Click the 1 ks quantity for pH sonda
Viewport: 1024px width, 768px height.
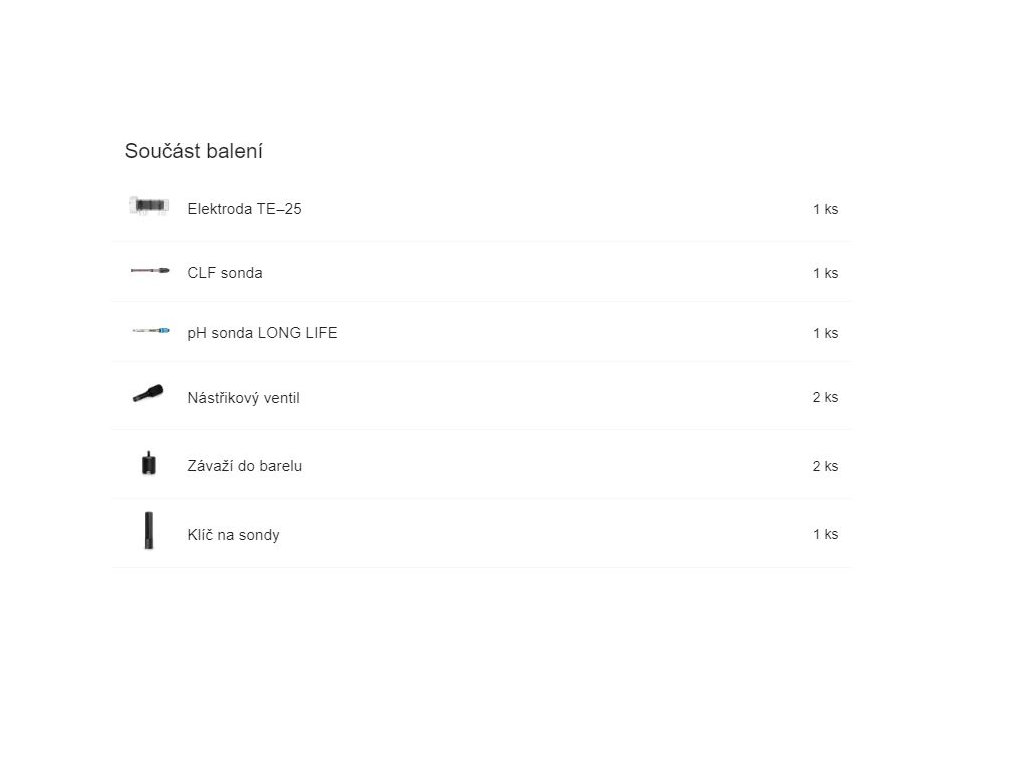coord(825,333)
